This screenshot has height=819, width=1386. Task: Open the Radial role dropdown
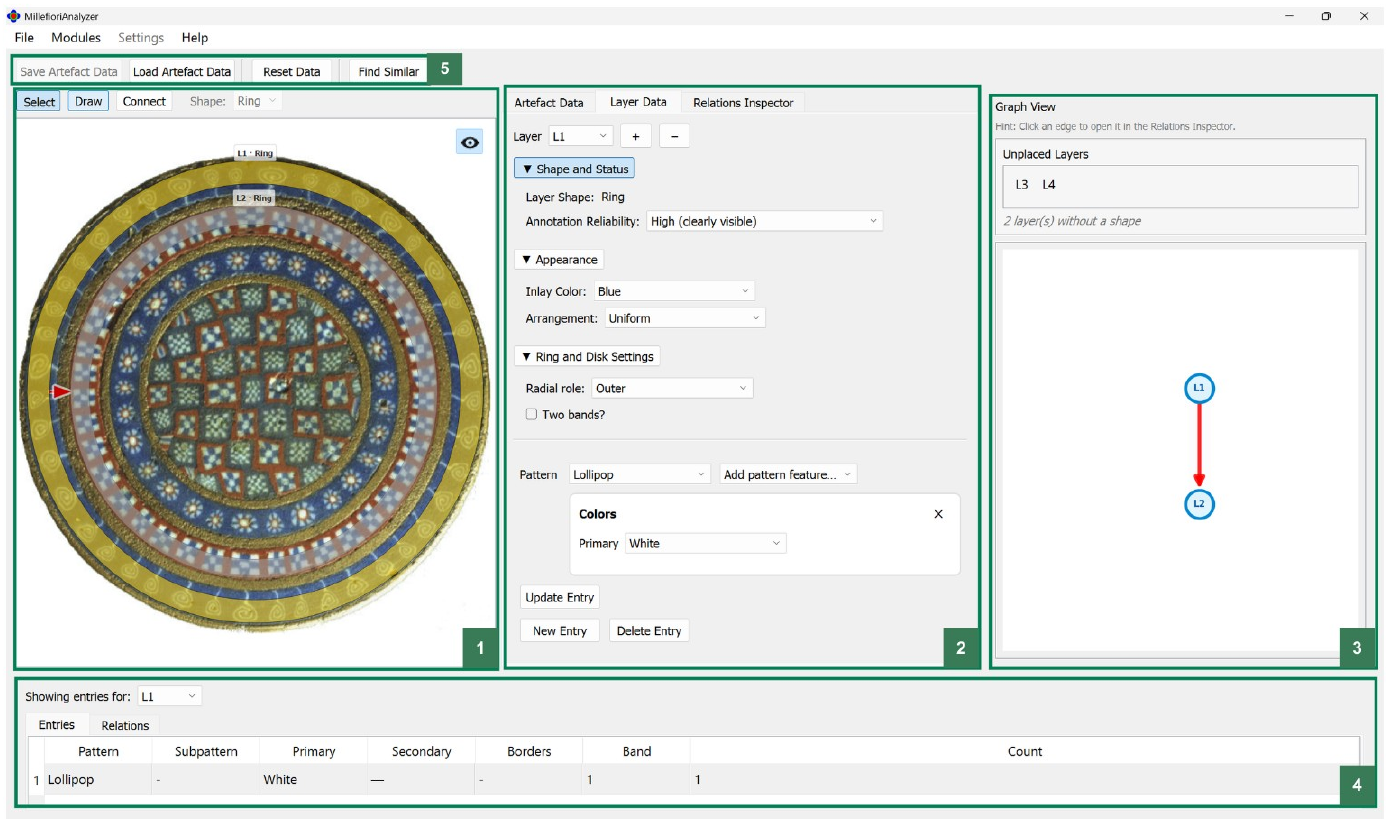click(672, 388)
